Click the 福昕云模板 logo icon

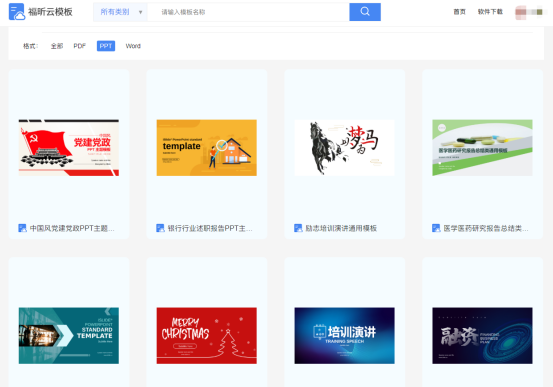[x=17, y=12]
